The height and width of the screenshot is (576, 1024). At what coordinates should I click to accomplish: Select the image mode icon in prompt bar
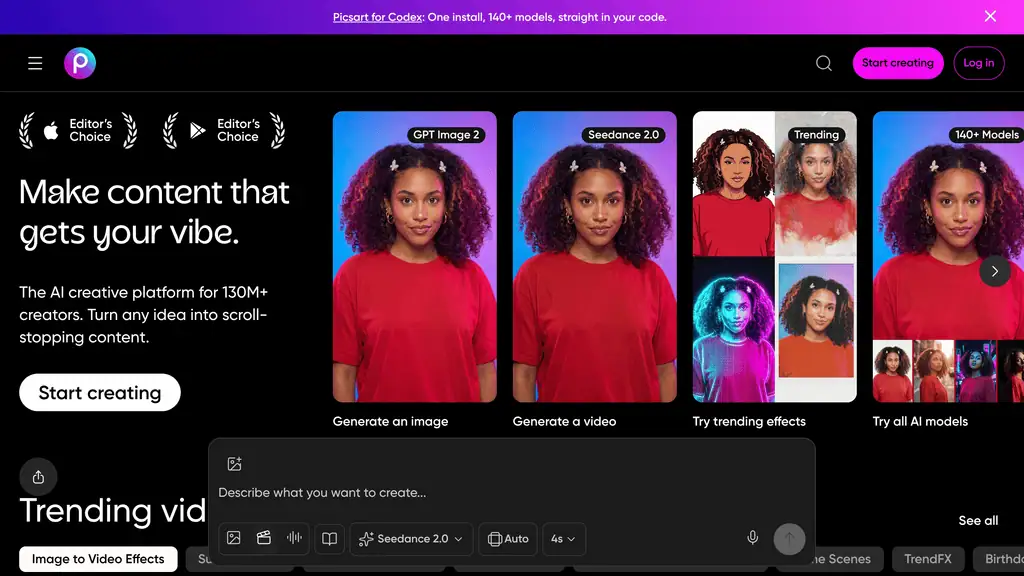click(234, 538)
